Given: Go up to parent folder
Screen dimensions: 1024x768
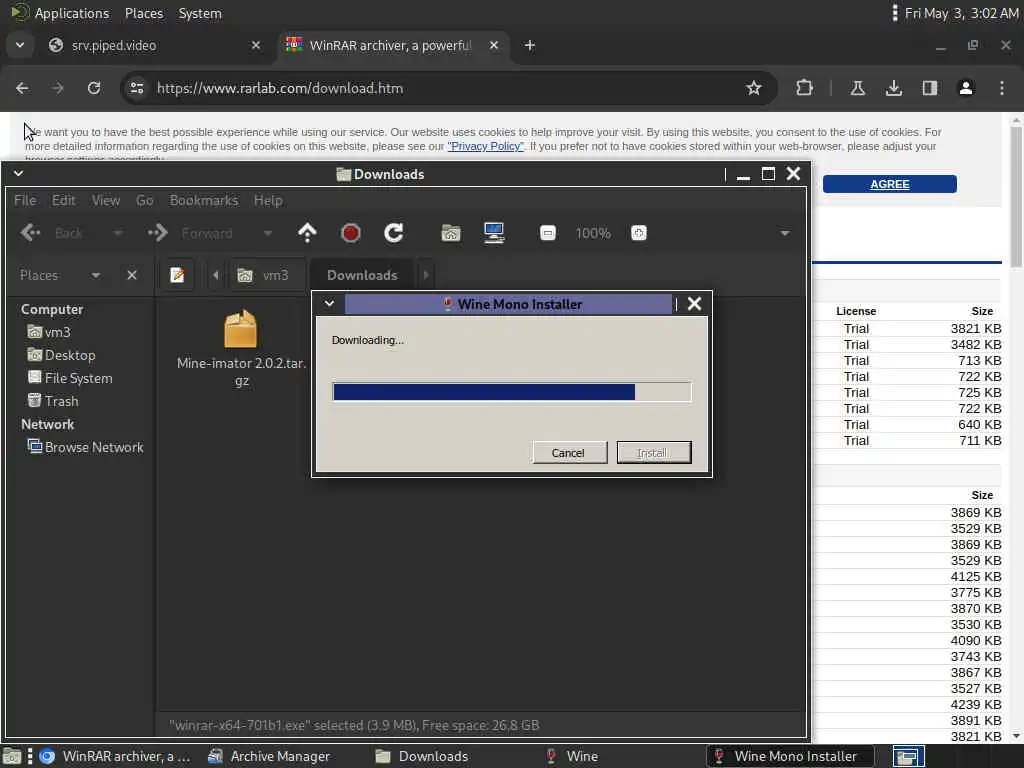Looking at the screenshot, I should pos(307,233).
